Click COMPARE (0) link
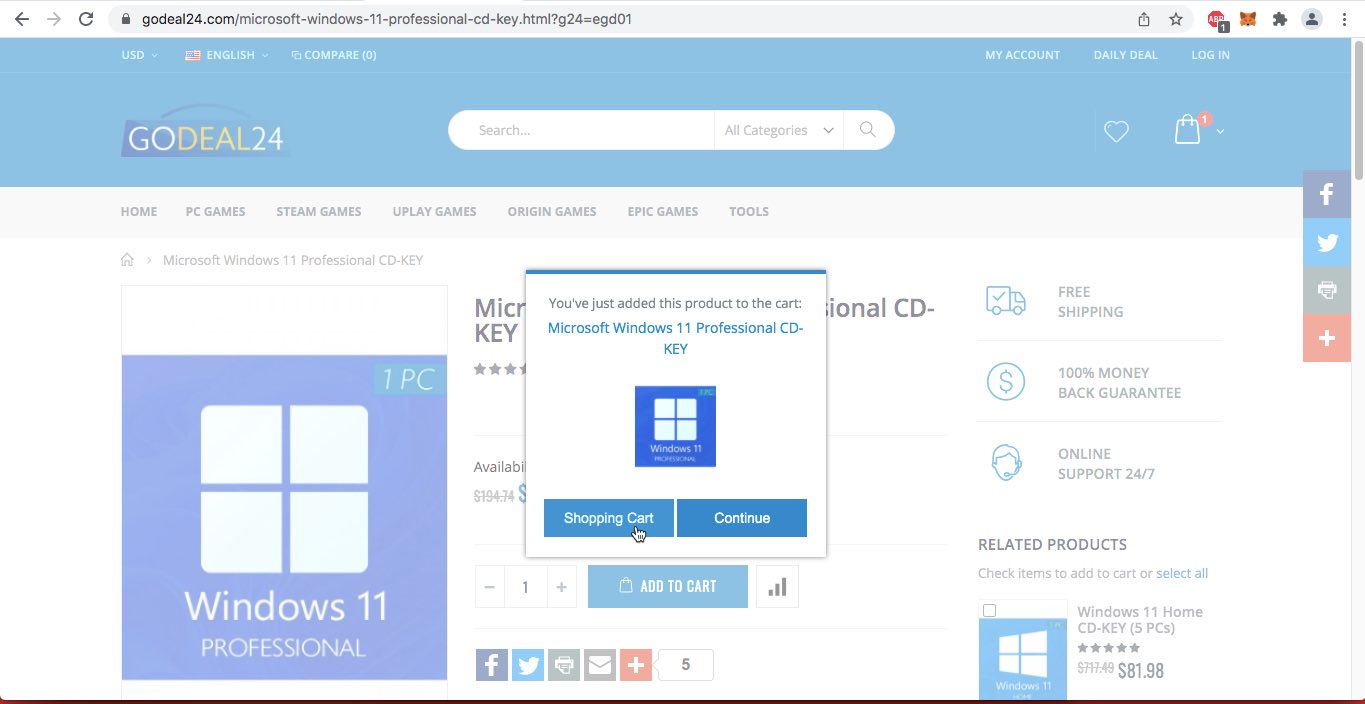 pos(334,55)
